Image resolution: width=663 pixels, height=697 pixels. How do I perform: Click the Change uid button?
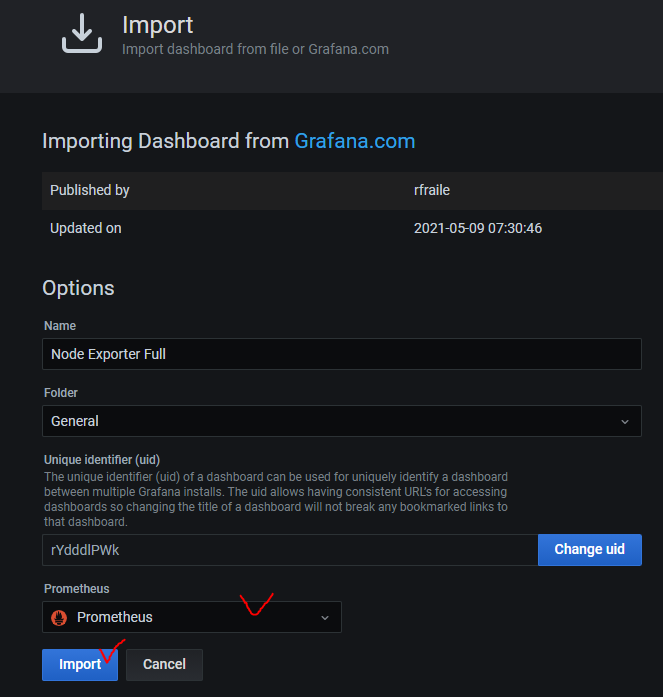[590, 550]
